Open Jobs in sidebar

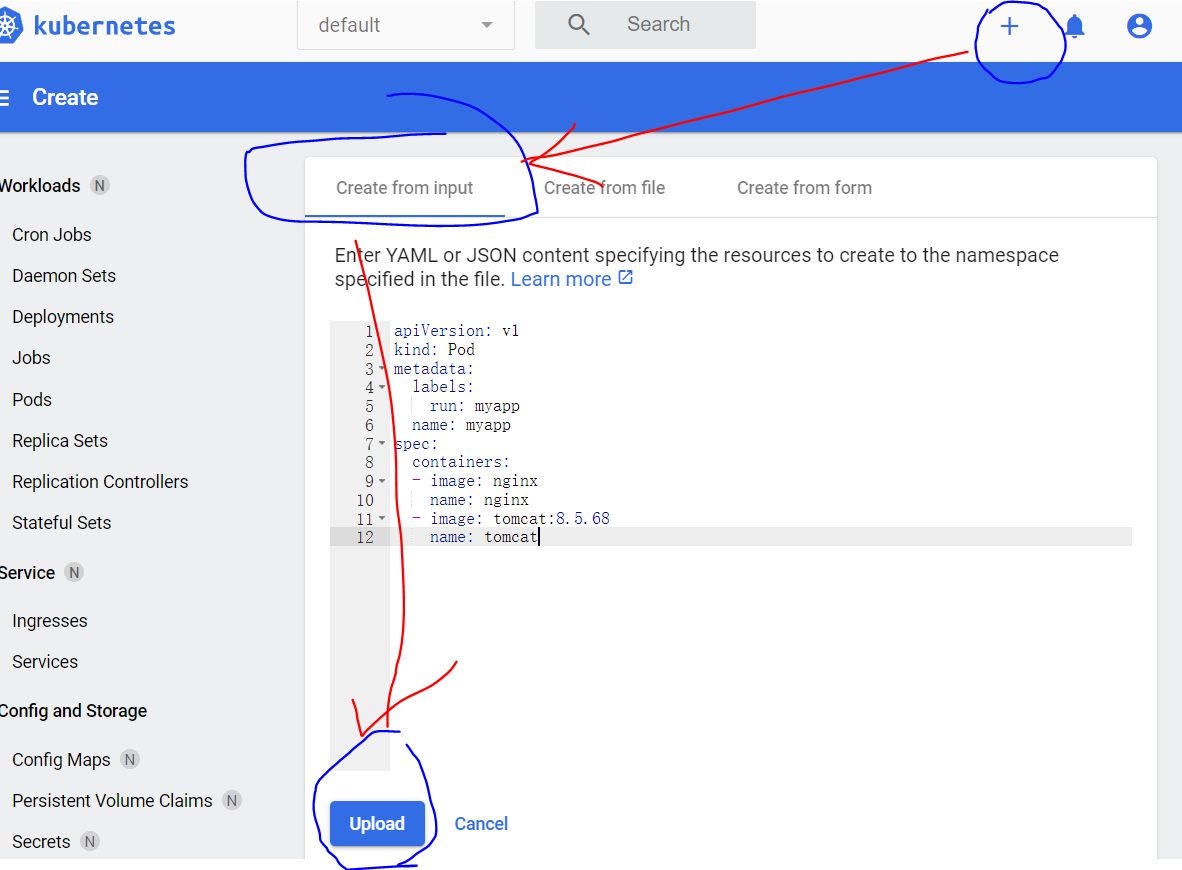point(32,358)
